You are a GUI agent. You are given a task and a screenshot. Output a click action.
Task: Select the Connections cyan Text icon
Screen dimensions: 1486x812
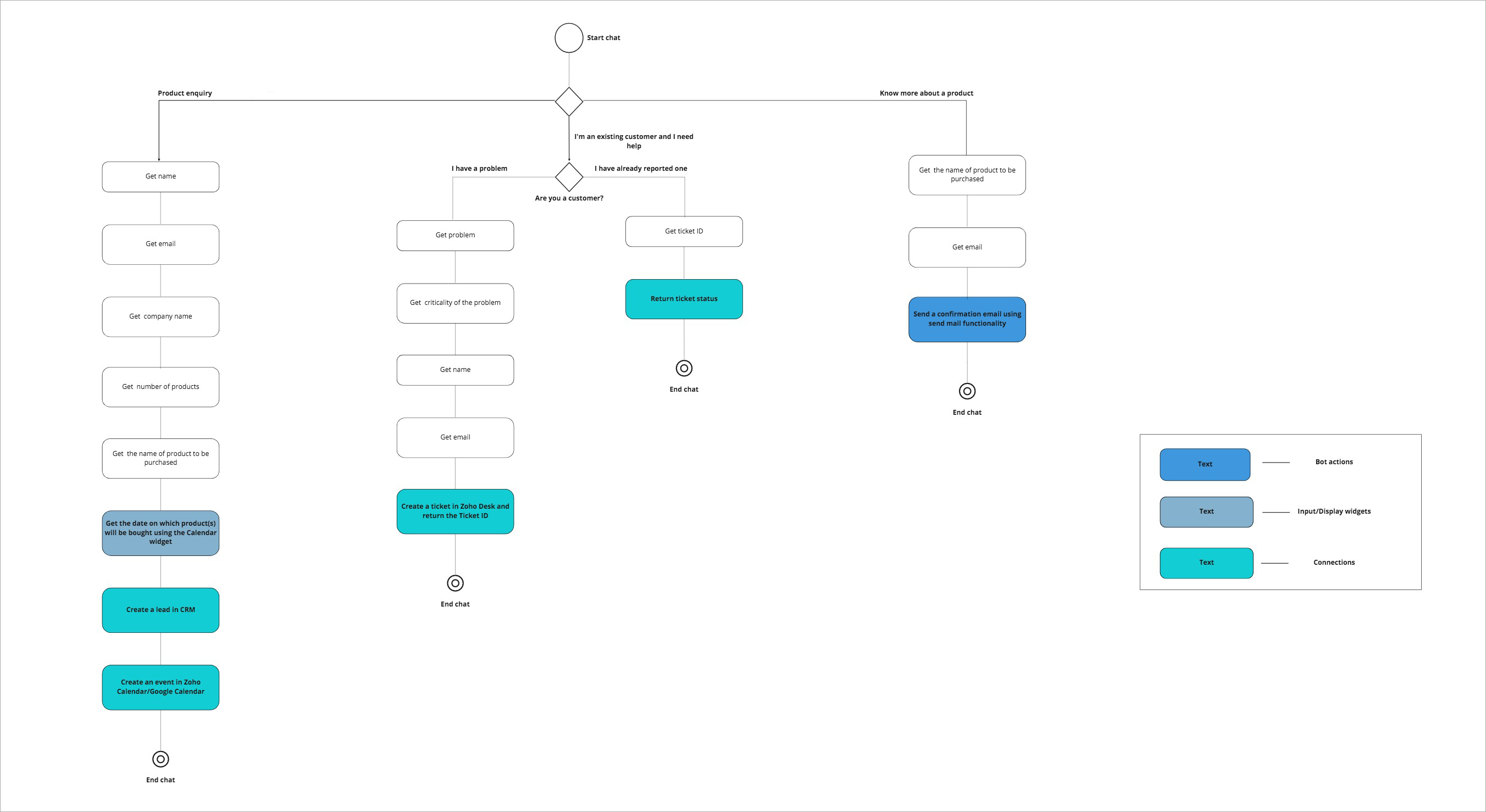1204,561
